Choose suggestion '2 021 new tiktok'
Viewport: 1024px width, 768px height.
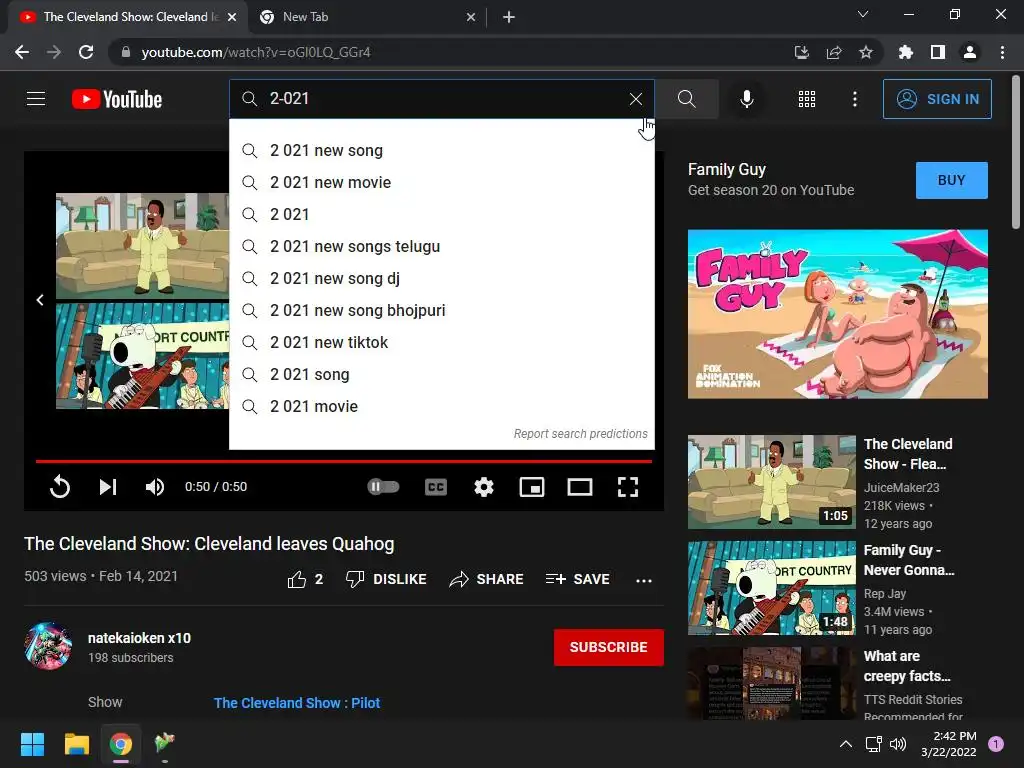441,342
